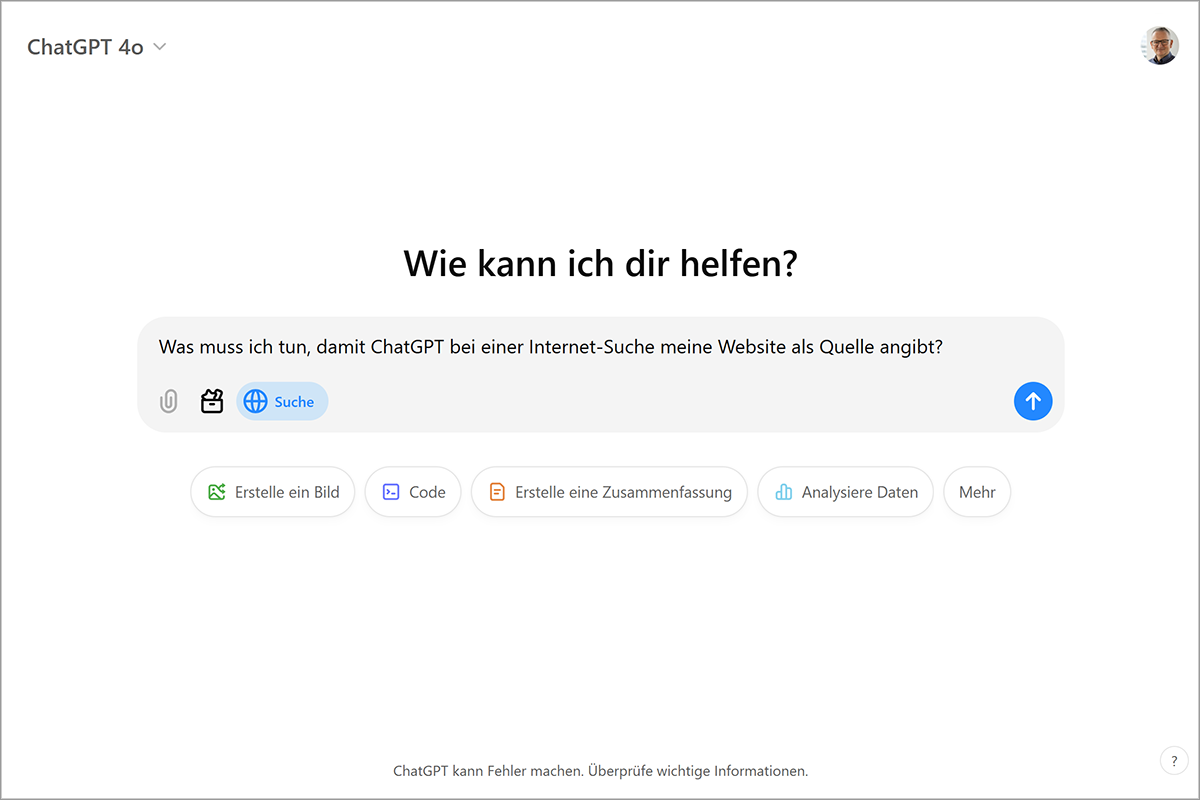Open the toolbox tools icon
This screenshot has height=800, width=1200.
(212, 402)
